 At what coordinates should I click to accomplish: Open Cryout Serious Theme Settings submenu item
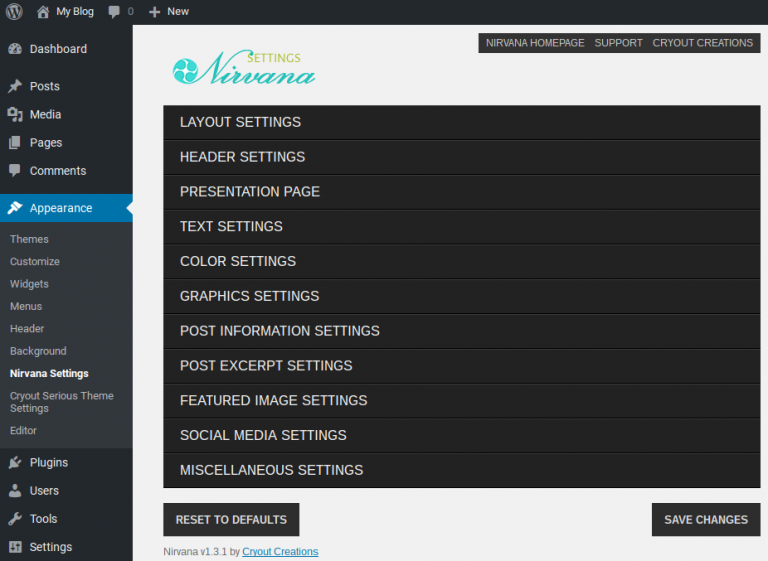pos(61,402)
